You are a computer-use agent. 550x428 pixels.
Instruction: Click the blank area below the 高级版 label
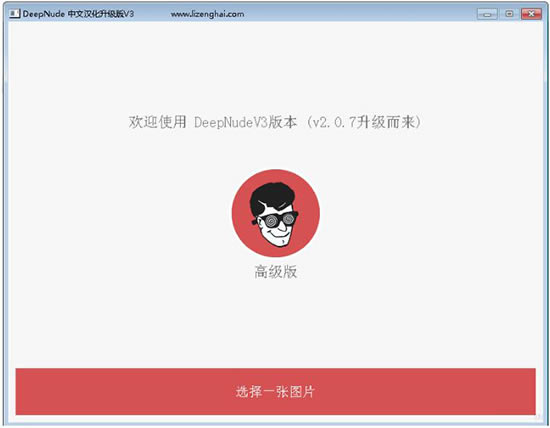(x=276, y=323)
